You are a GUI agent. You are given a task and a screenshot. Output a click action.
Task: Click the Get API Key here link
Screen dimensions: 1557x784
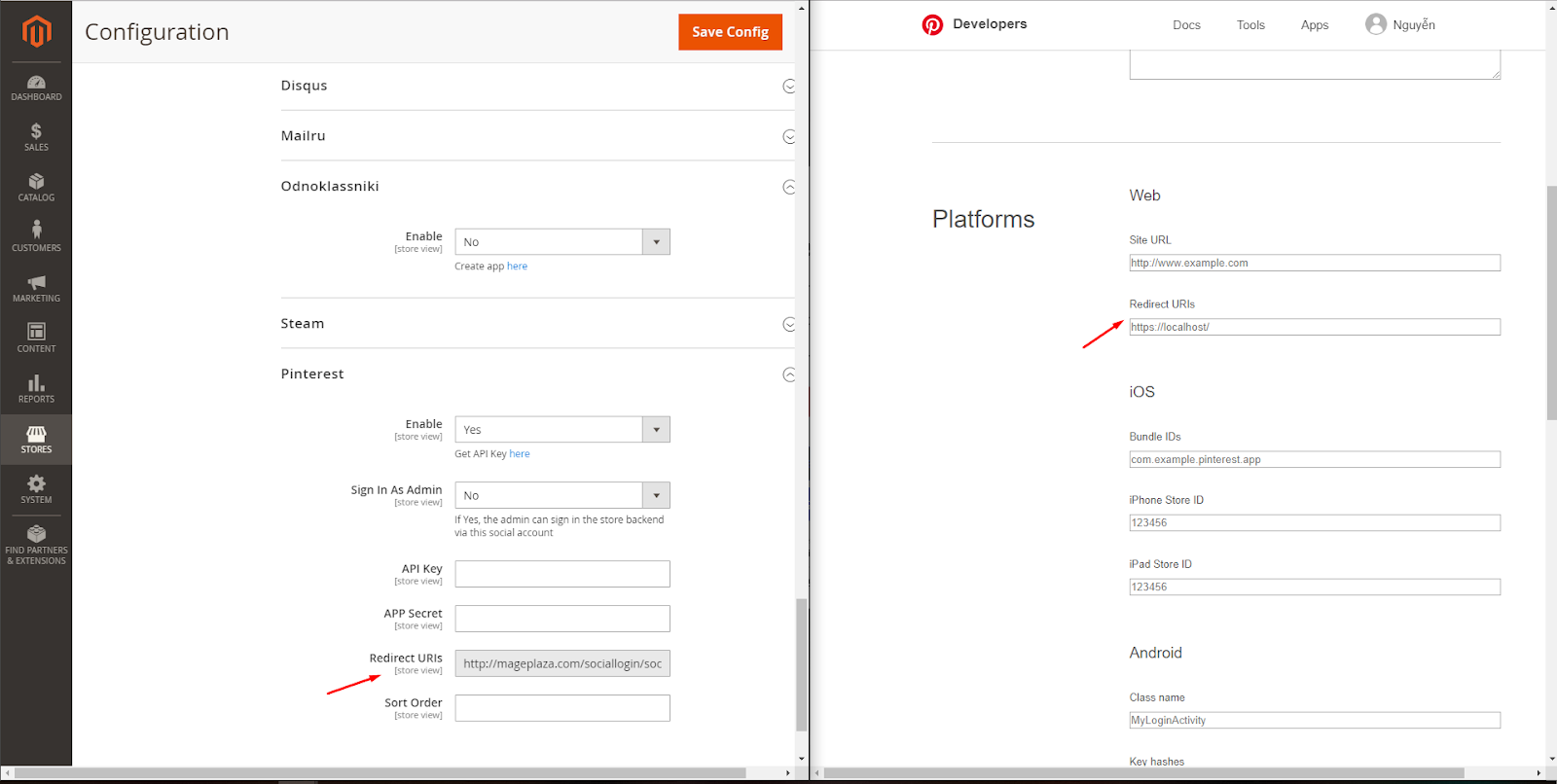click(x=520, y=454)
